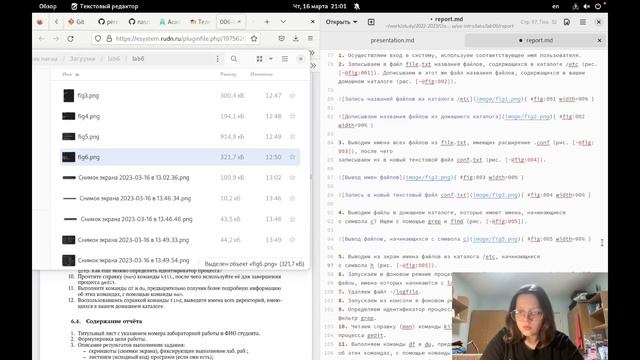
Task: Open the Pocket save icon
Action: tap(281, 38)
